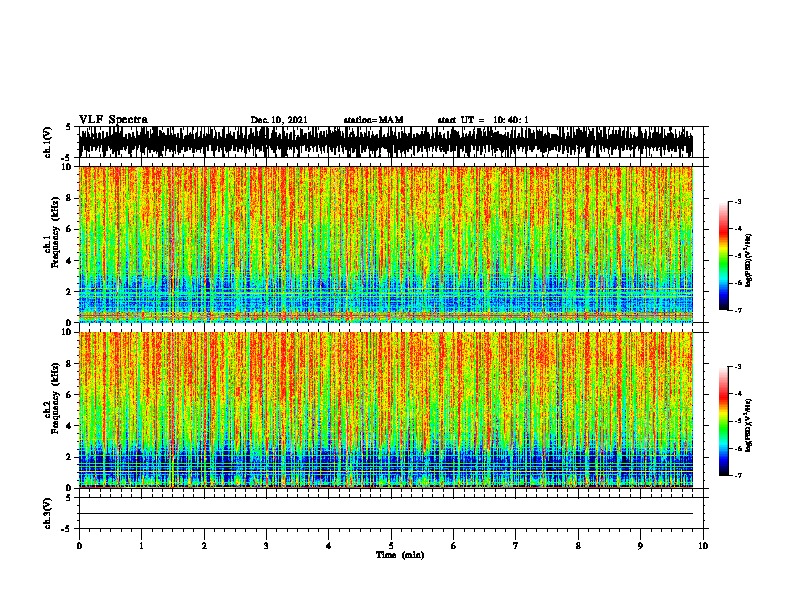Click the flat ch.3 voltage trace line
Viewport: 792px width, 612px height.
[x=386, y=514]
